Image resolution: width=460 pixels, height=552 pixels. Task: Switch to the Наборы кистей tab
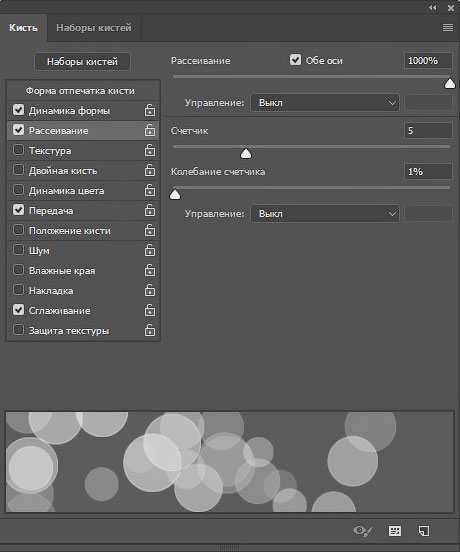94,27
